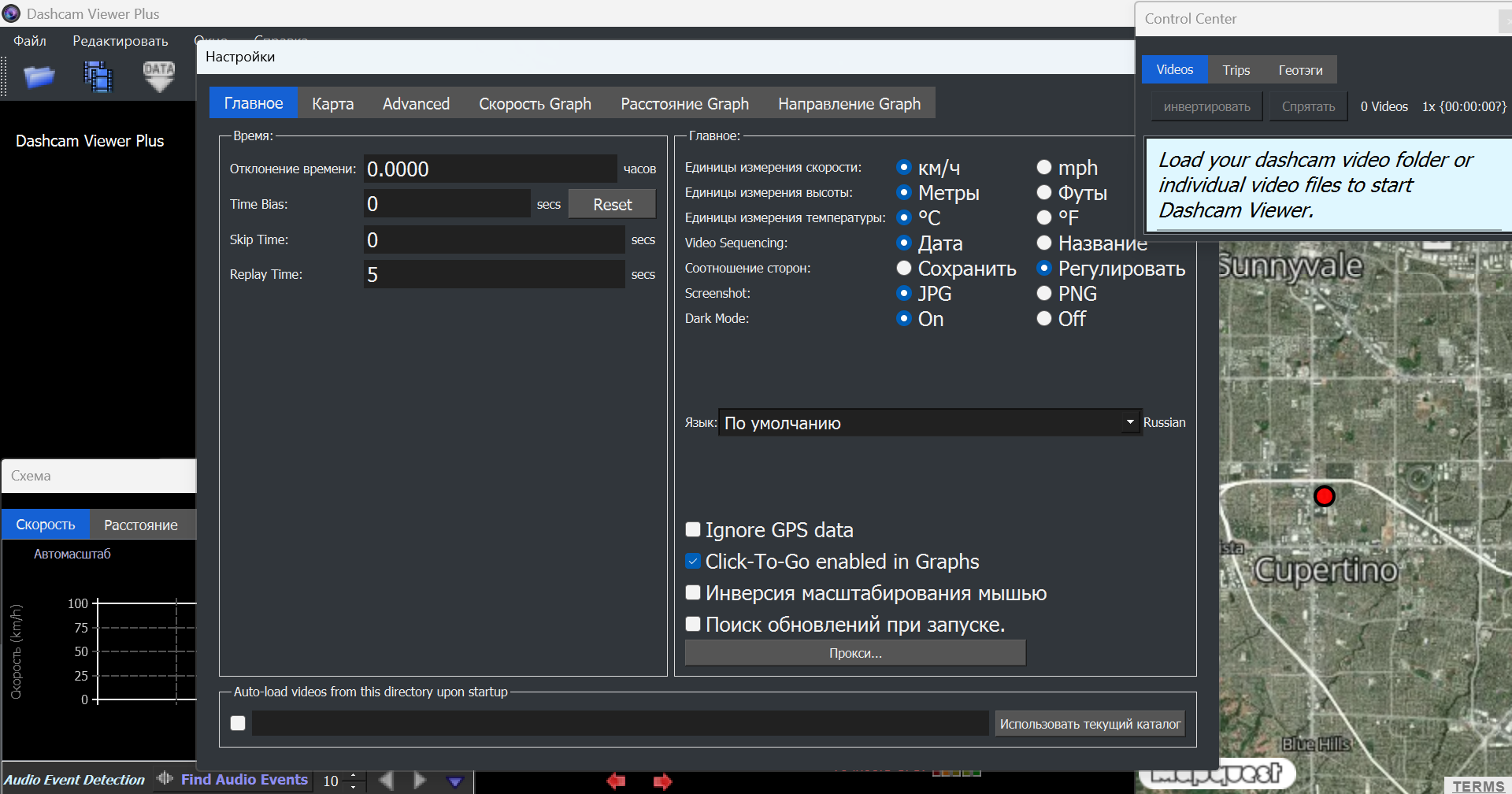
Task: Click the Reset time bias button
Action: 612,204
